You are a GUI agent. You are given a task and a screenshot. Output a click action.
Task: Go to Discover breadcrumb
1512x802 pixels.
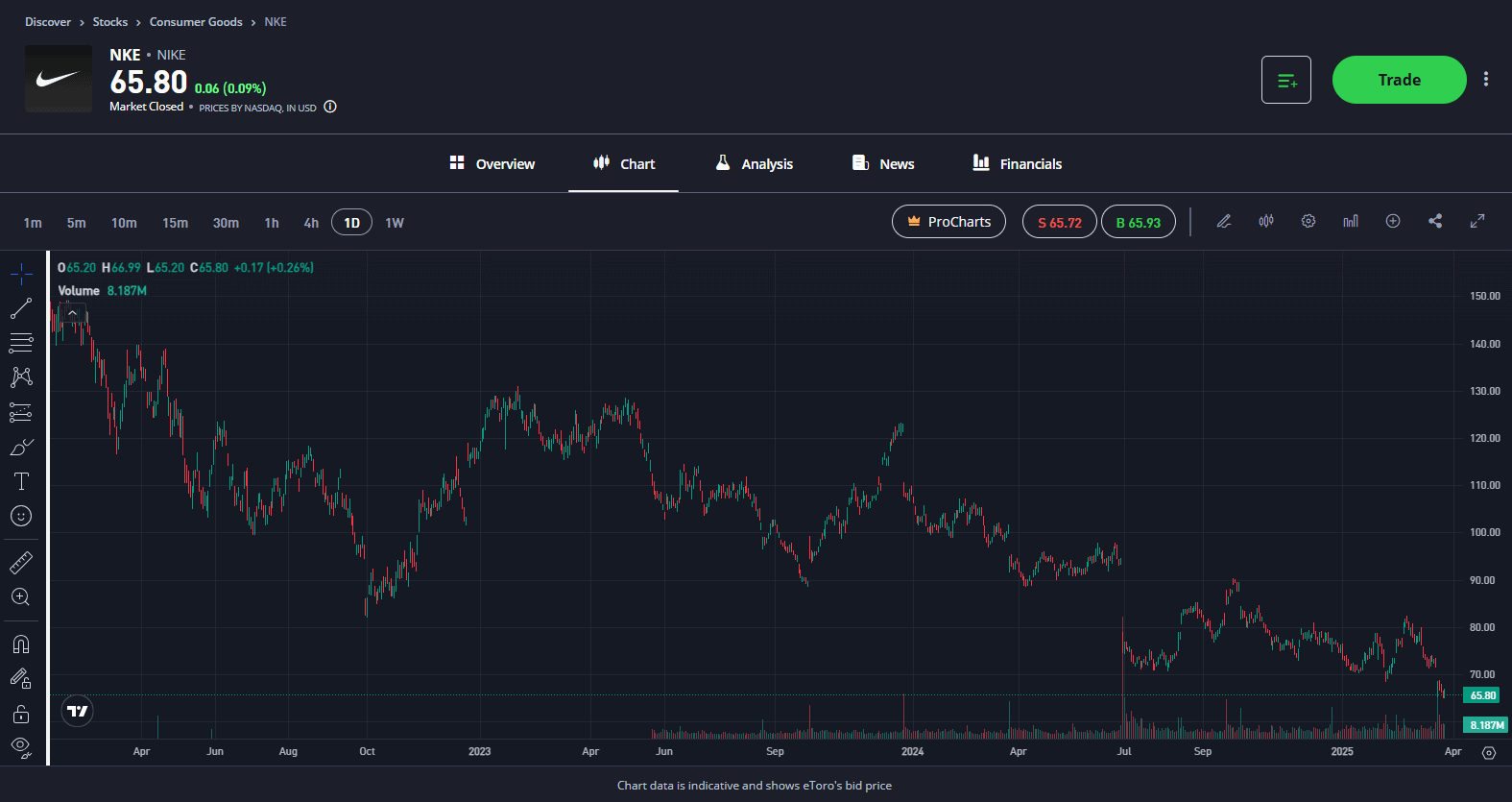click(x=48, y=22)
